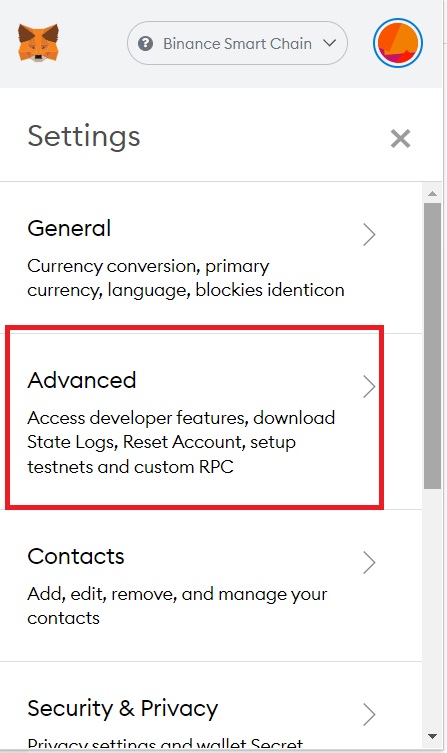Open the Security & Privacy section

click(x=211, y=705)
